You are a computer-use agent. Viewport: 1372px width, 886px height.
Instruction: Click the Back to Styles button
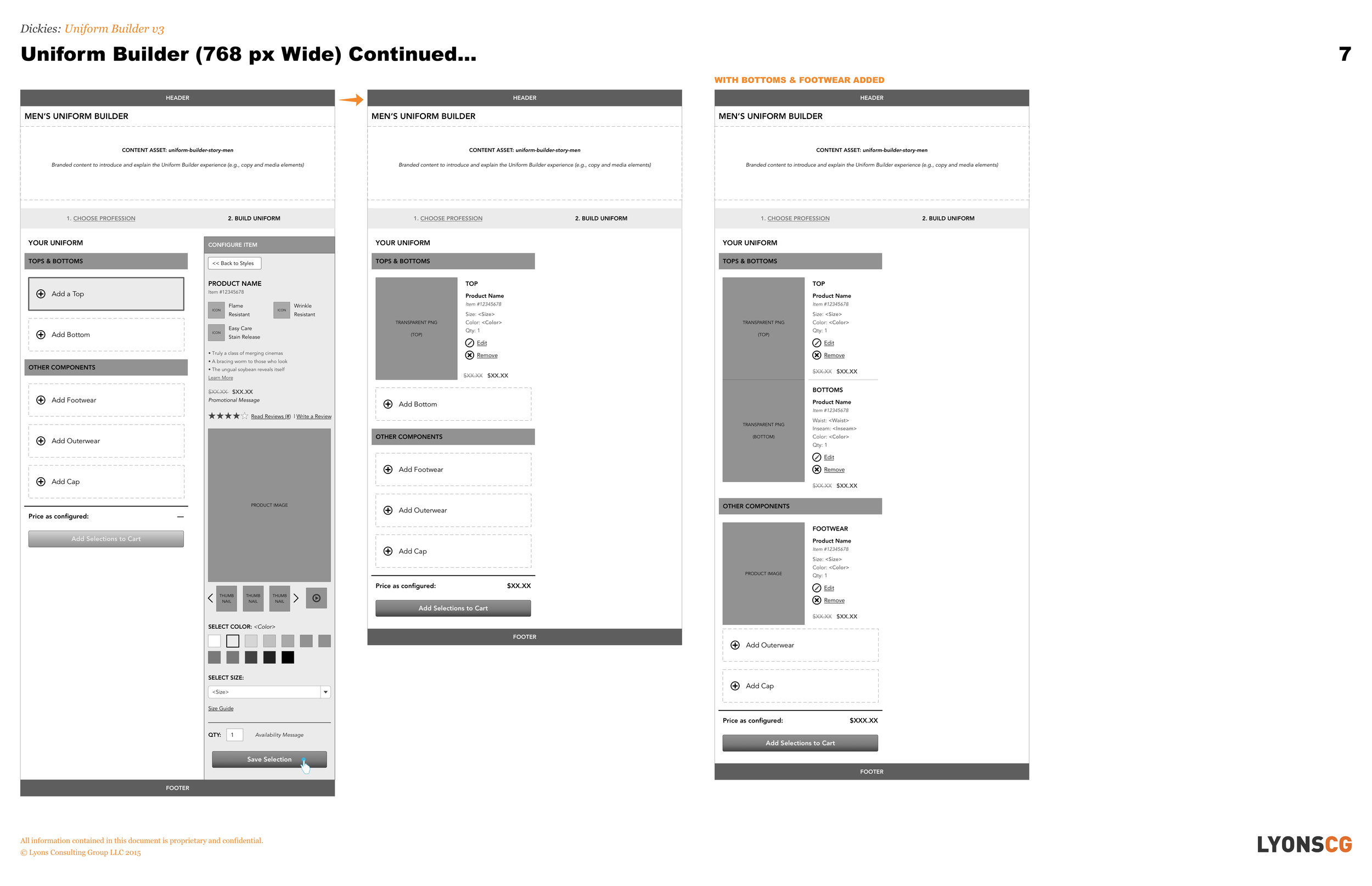pyautogui.click(x=234, y=263)
